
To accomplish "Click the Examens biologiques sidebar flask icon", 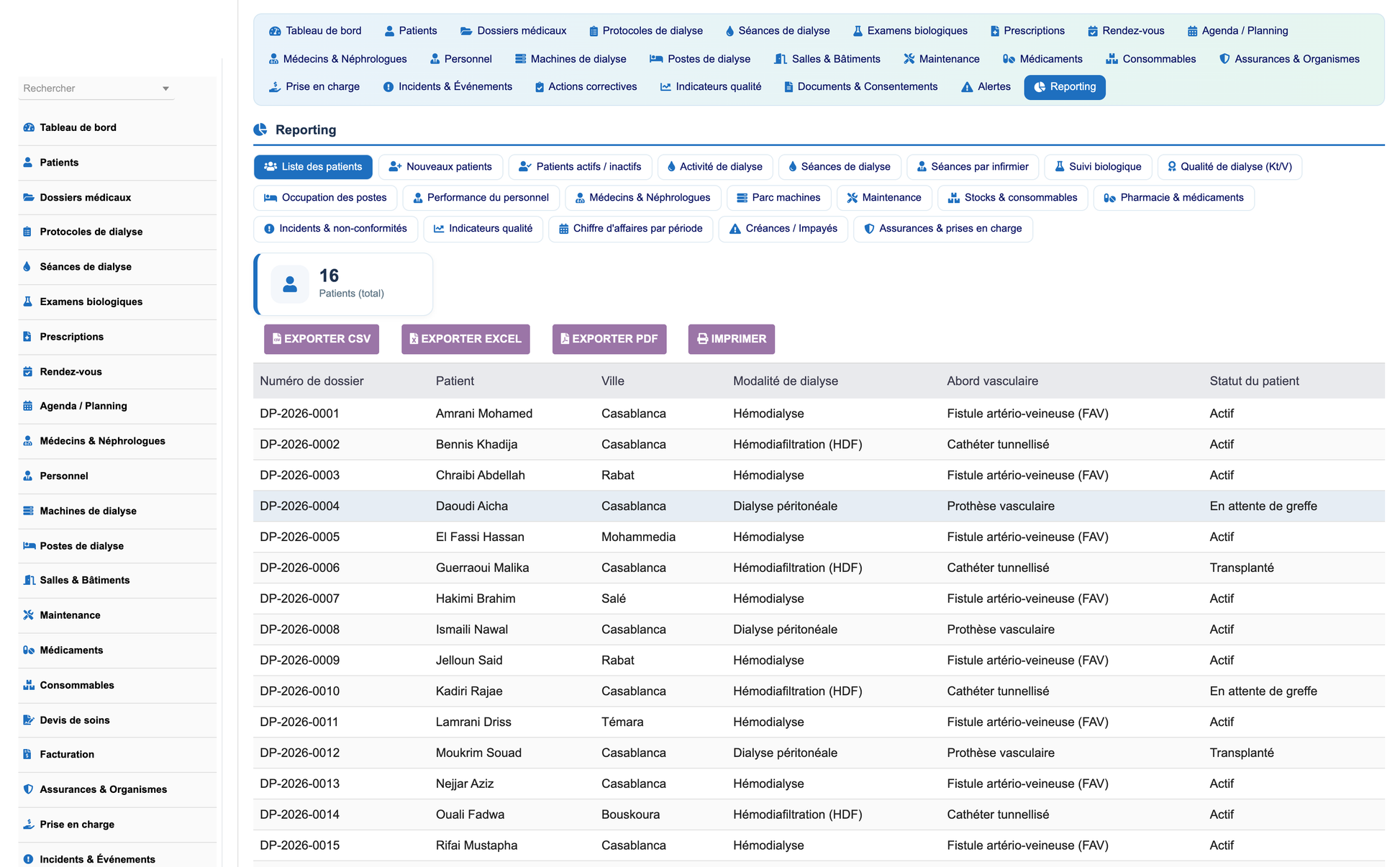I will click(x=27, y=301).
